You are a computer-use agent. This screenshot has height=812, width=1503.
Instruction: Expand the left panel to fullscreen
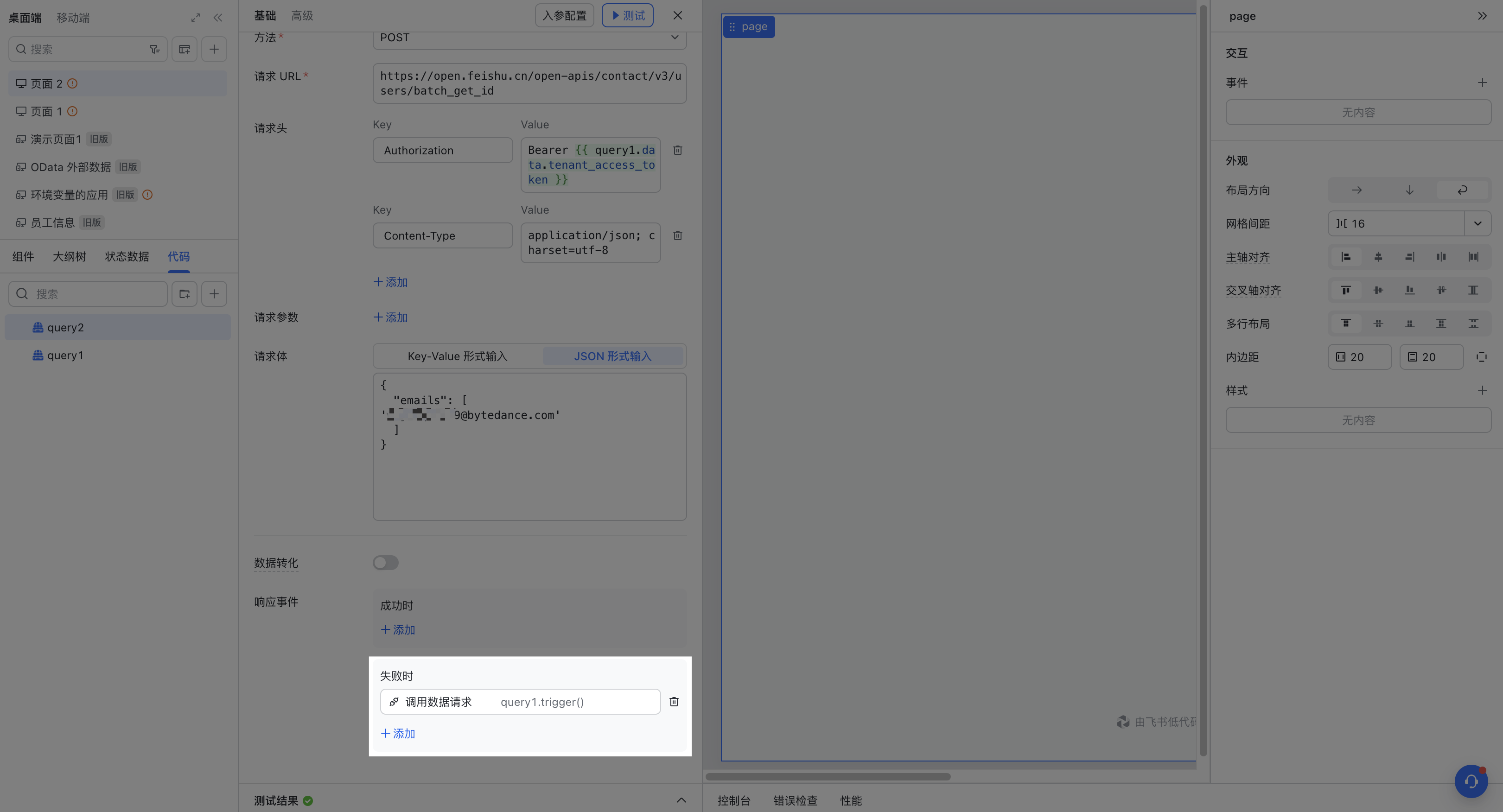pyautogui.click(x=196, y=18)
